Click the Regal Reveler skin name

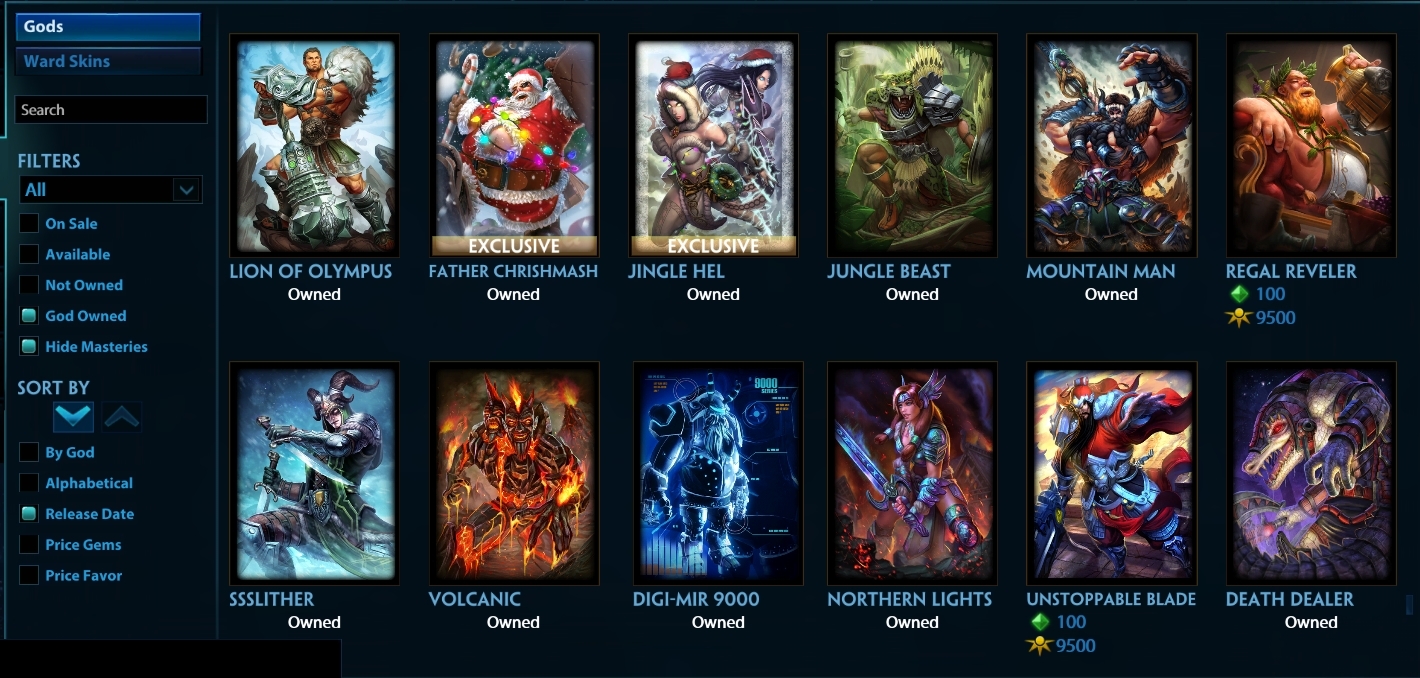click(1291, 271)
